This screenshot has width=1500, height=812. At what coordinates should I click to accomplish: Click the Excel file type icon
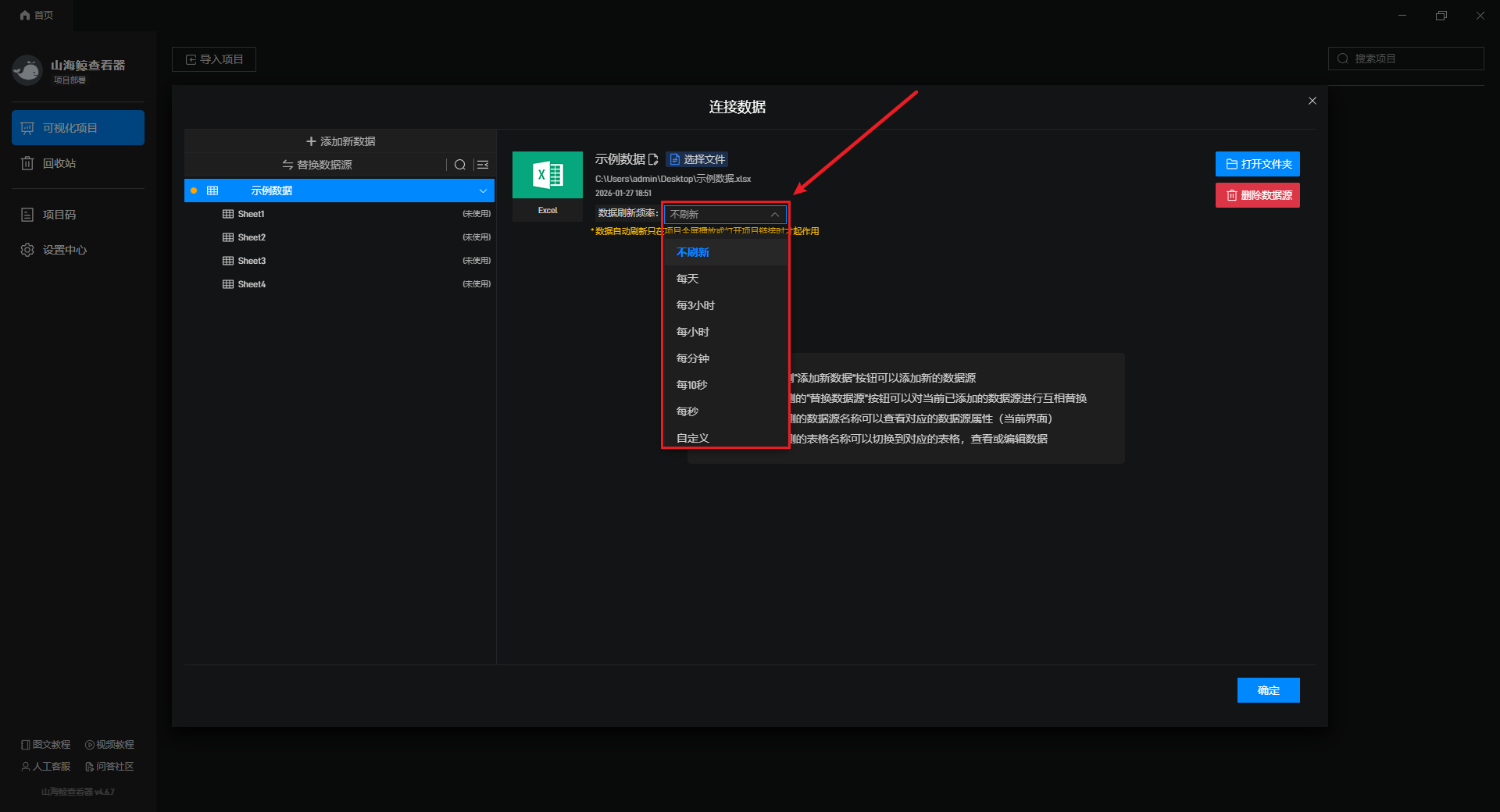[x=547, y=176]
